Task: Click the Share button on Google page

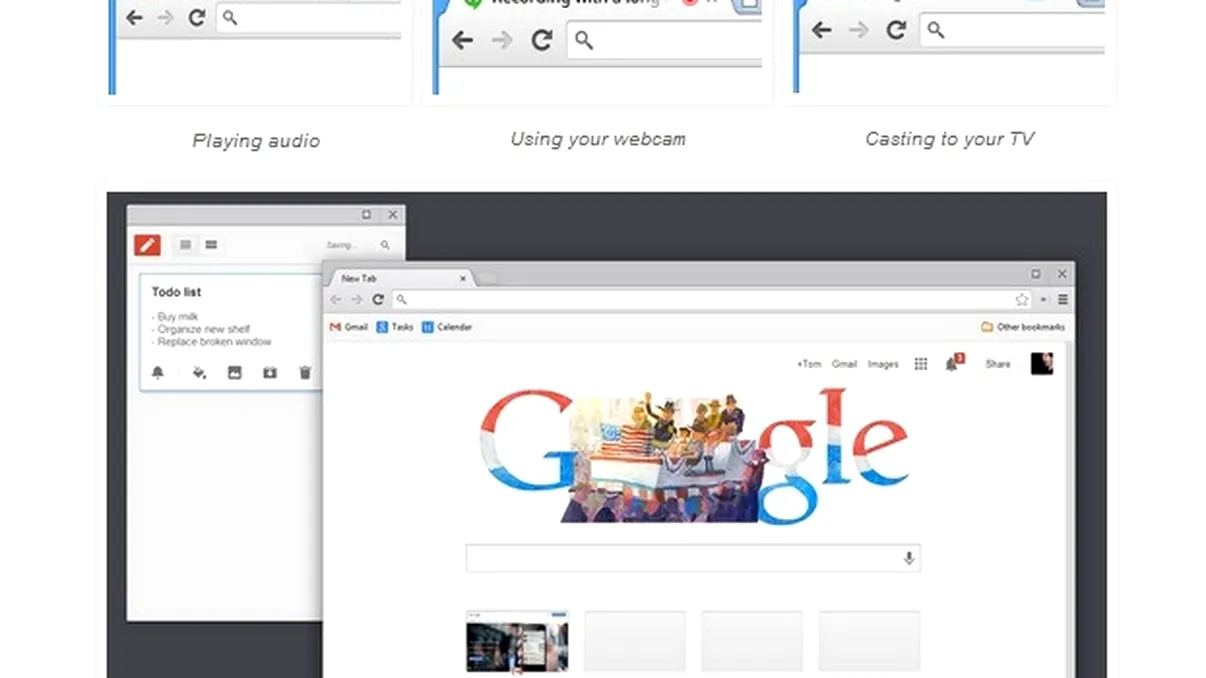Action: (x=998, y=364)
